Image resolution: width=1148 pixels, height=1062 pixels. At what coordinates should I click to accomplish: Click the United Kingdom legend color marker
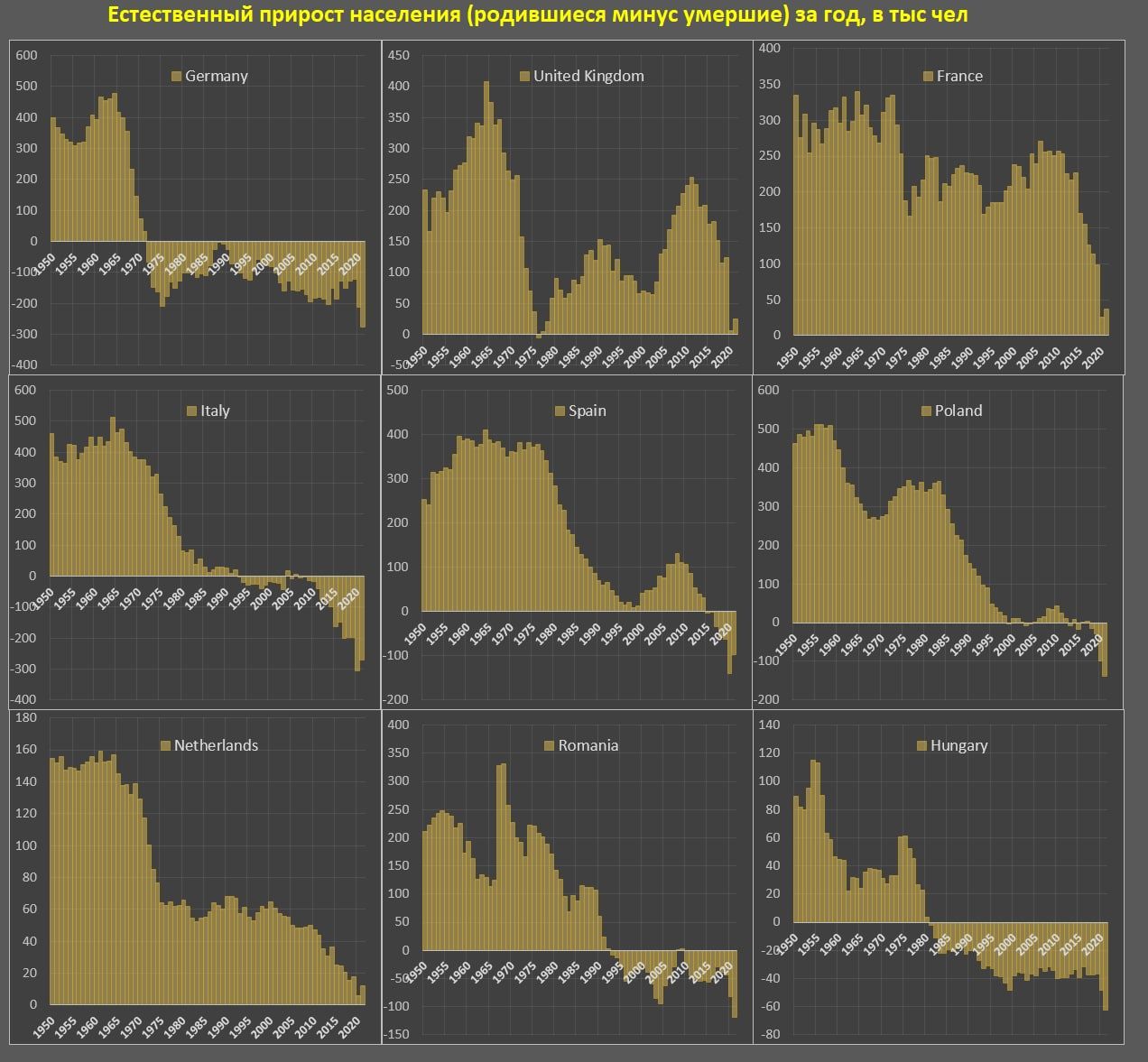coord(524,77)
